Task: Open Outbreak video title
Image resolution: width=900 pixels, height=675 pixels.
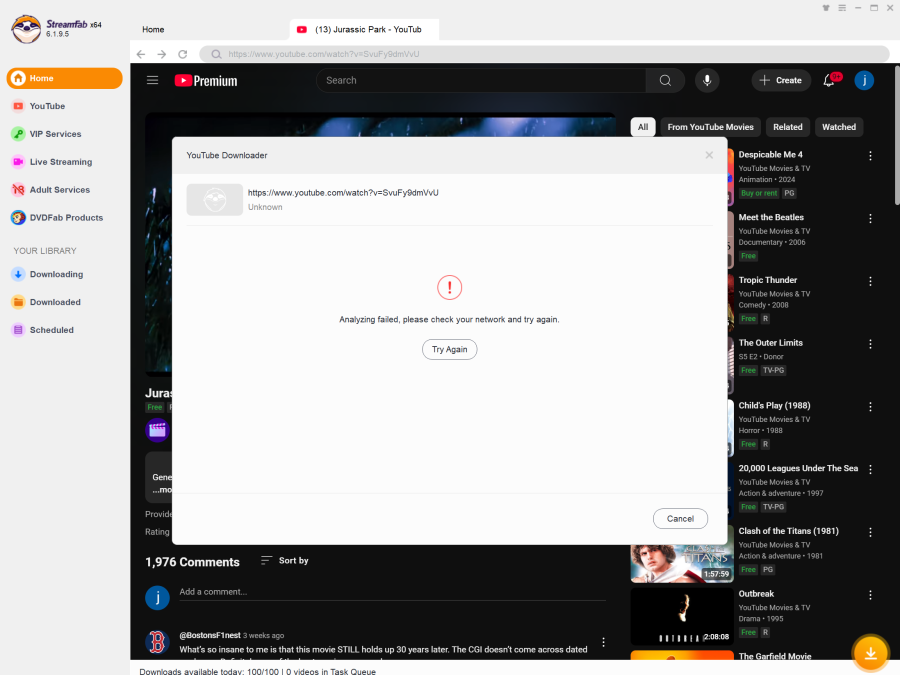Action: point(756,594)
